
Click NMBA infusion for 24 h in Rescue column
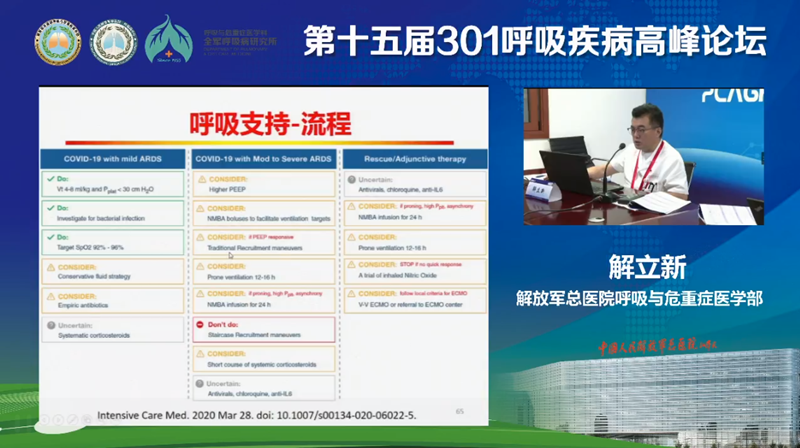tap(390, 217)
